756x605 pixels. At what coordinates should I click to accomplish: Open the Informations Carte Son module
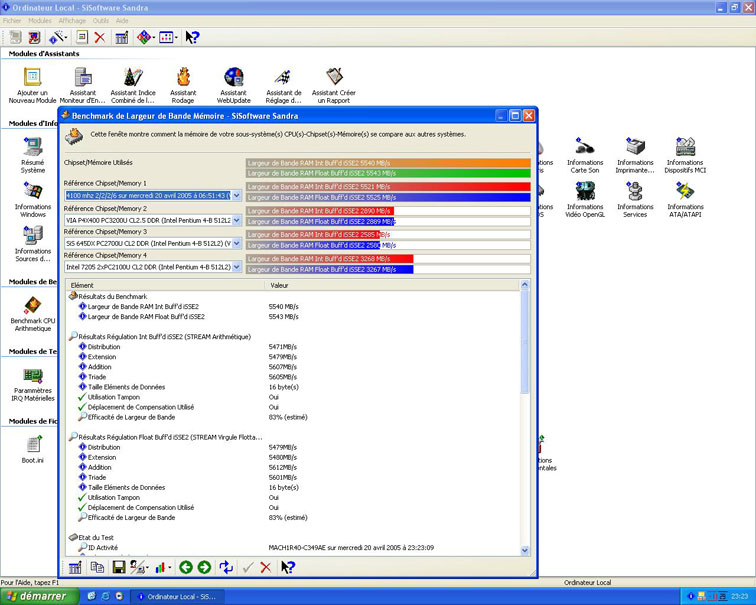point(585,155)
